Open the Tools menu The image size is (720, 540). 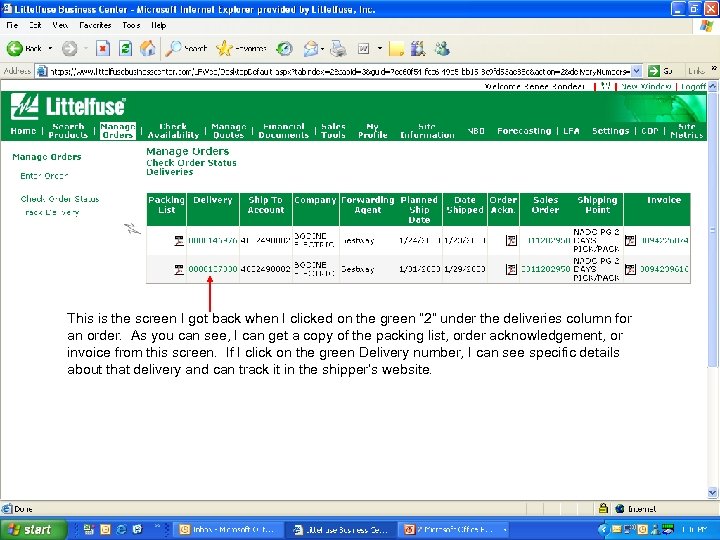tap(131, 25)
